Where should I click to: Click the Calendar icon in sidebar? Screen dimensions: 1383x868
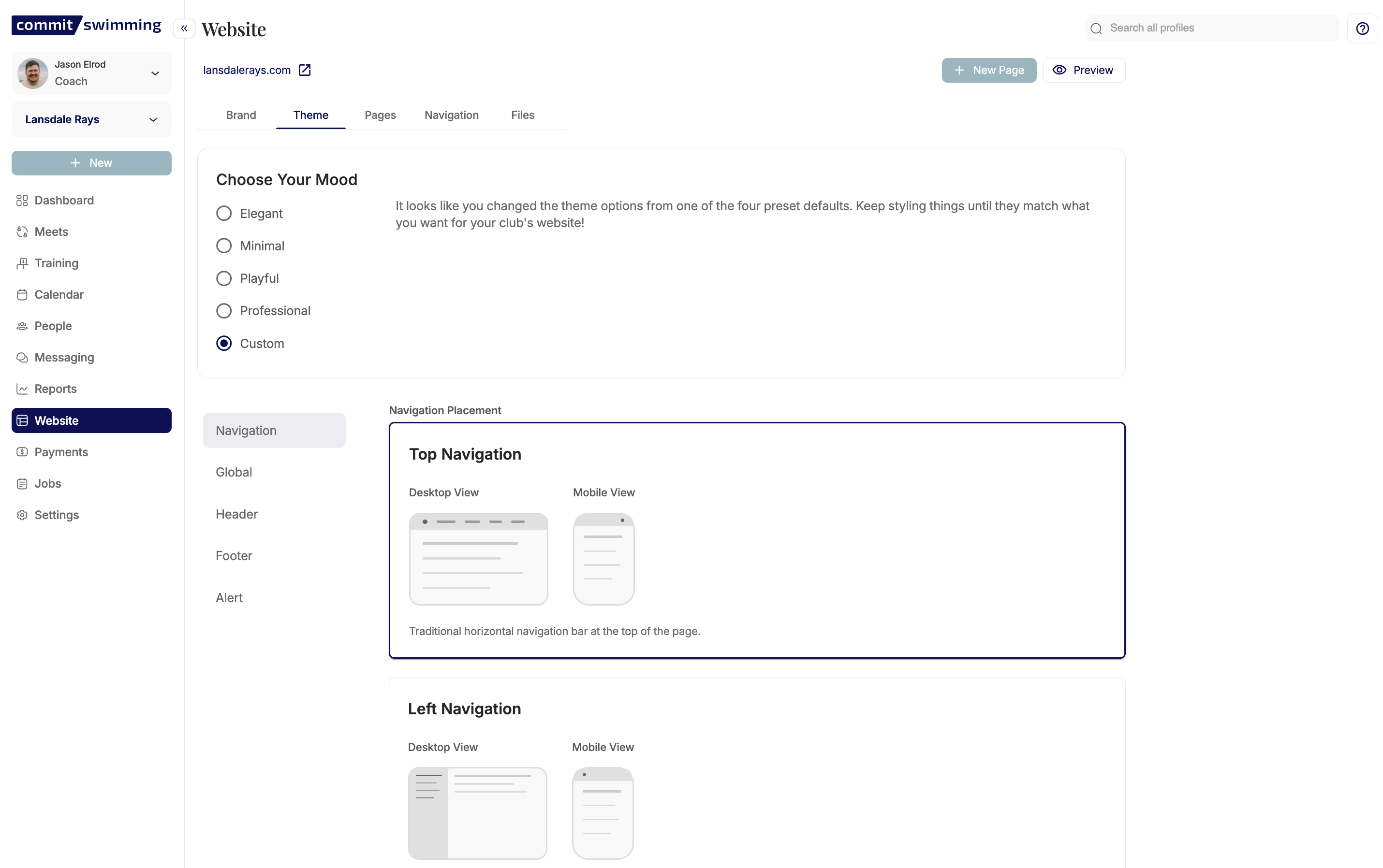(22, 294)
